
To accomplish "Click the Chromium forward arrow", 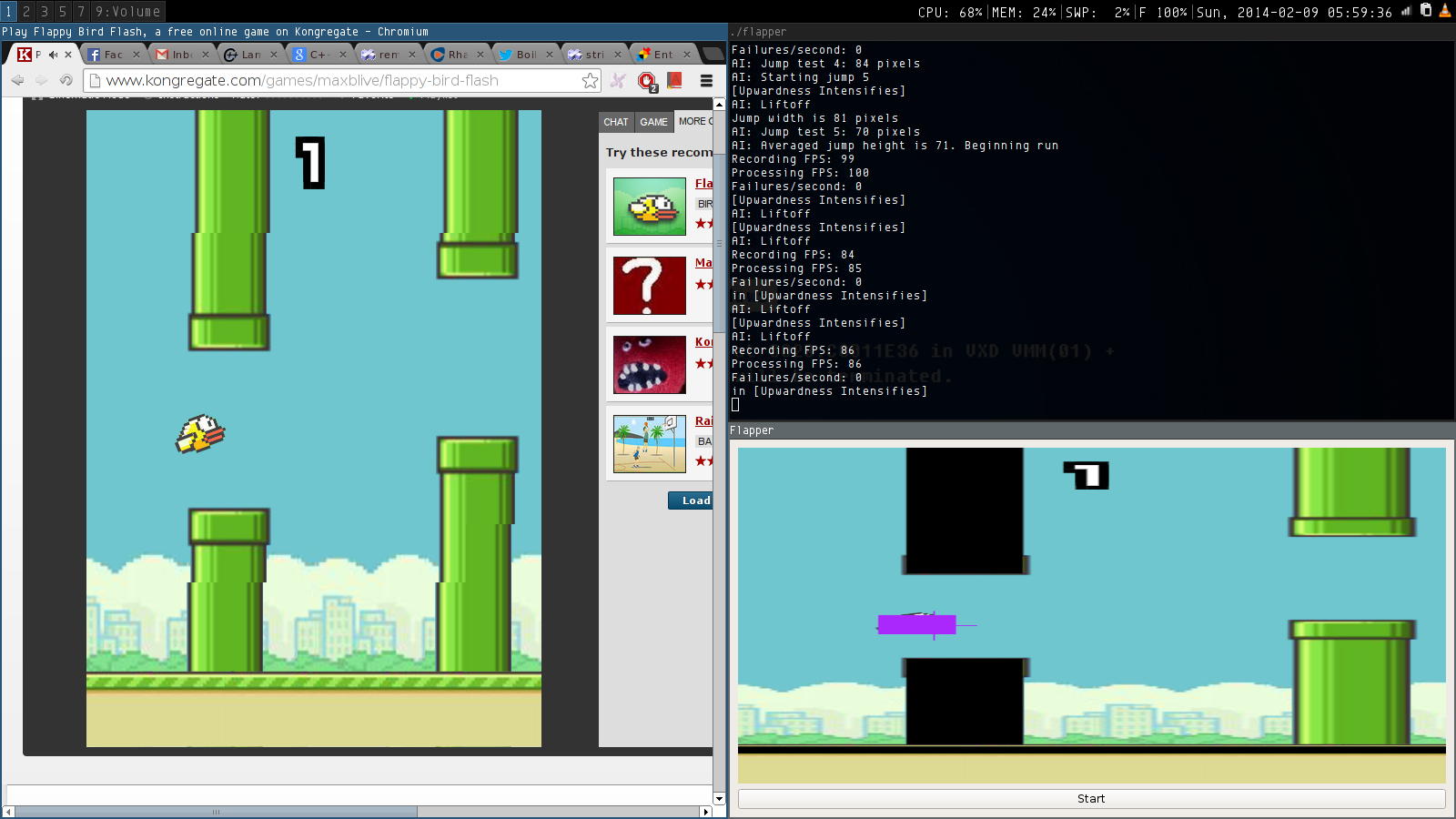I will point(41,80).
